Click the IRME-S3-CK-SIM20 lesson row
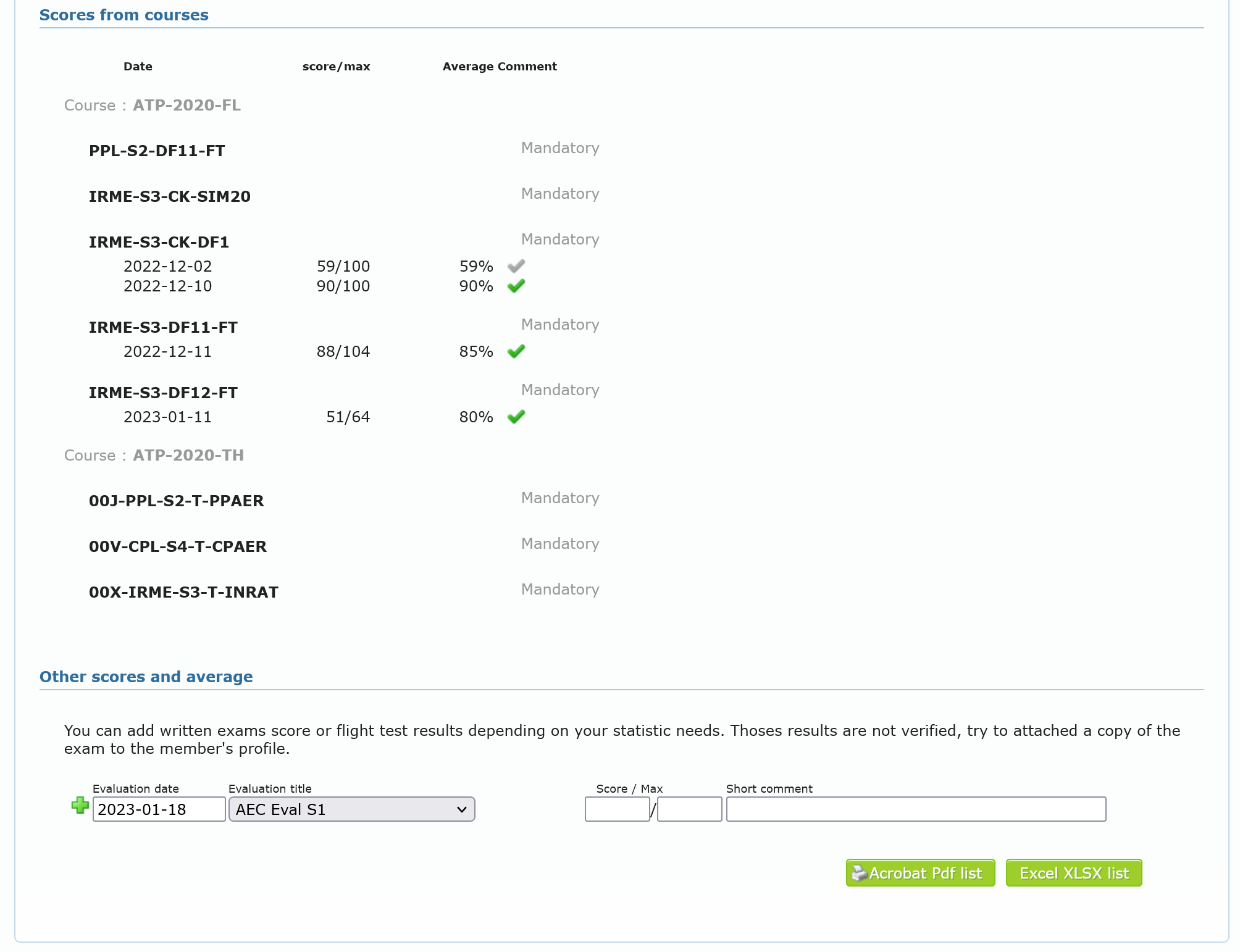The image size is (1240, 952). coord(169,196)
